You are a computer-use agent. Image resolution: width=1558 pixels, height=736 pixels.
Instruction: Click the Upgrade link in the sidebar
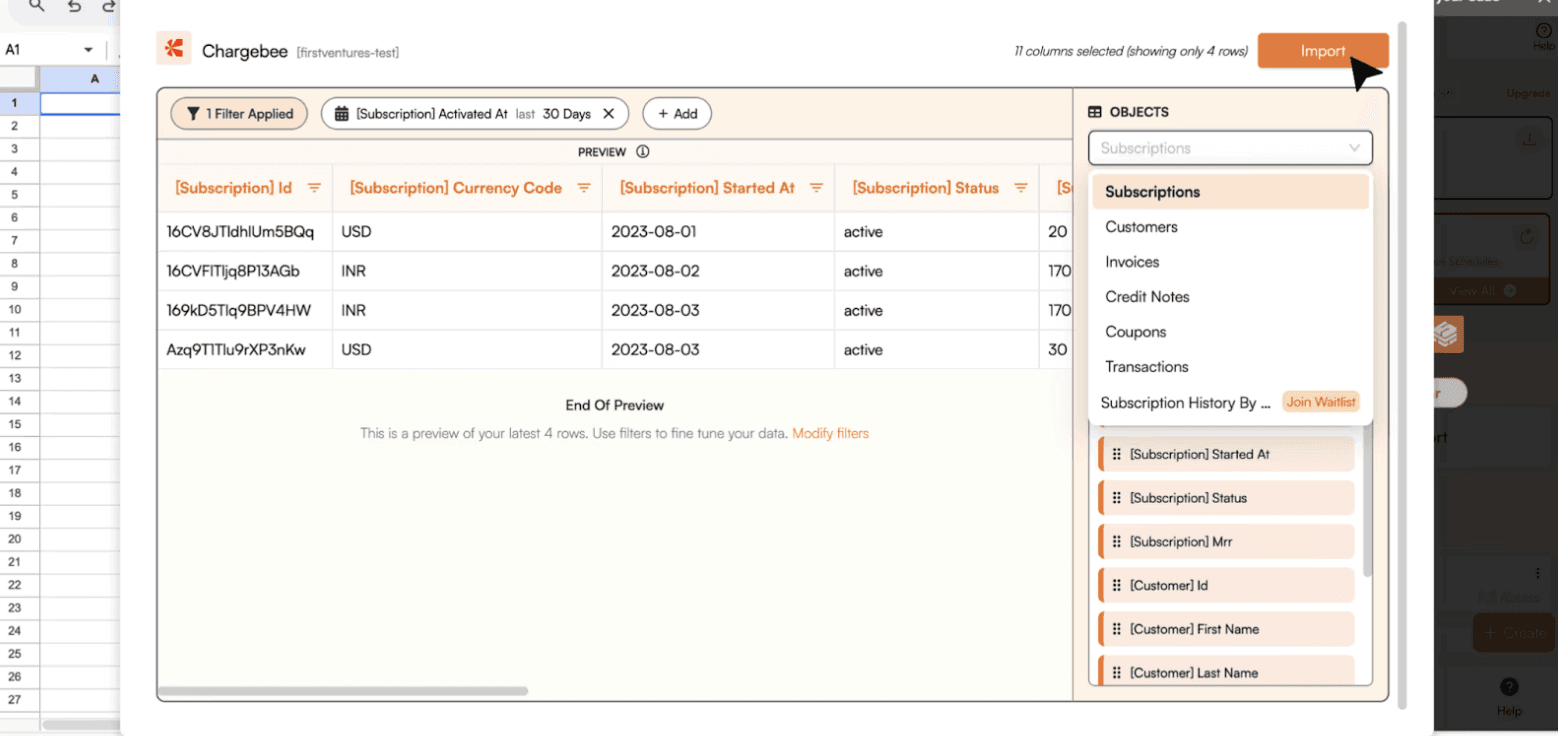[1528, 93]
